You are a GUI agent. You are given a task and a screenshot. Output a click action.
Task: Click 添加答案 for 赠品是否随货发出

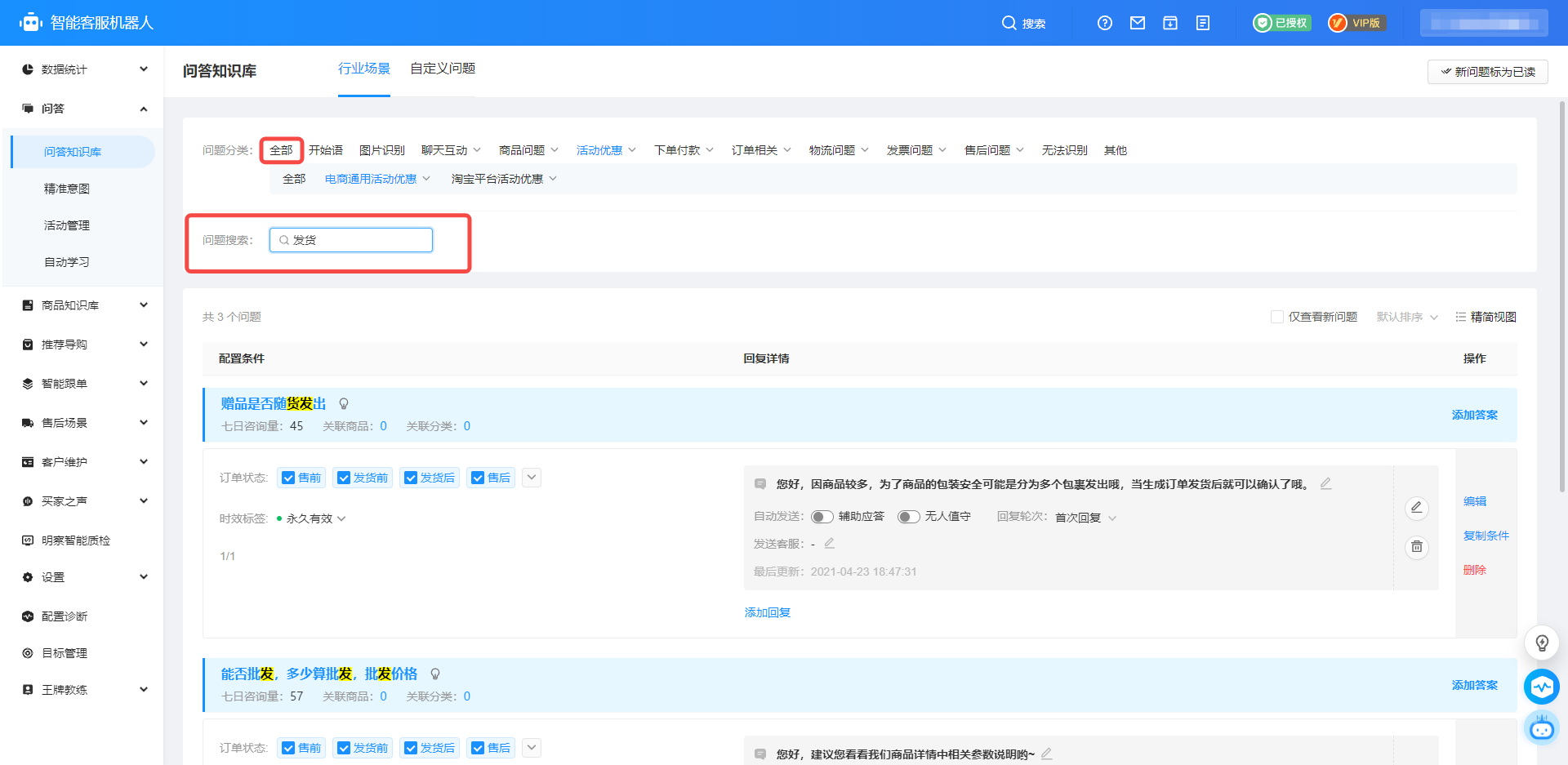pos(1475,415)
